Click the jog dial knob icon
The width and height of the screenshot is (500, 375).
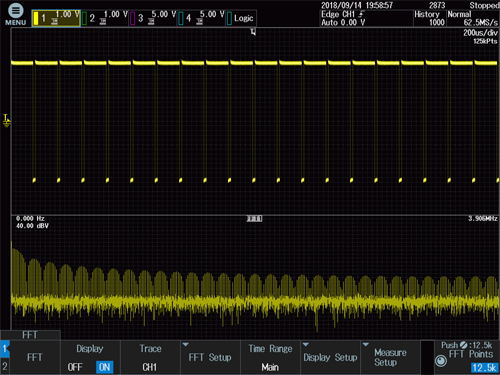click(x=441, y=361)
